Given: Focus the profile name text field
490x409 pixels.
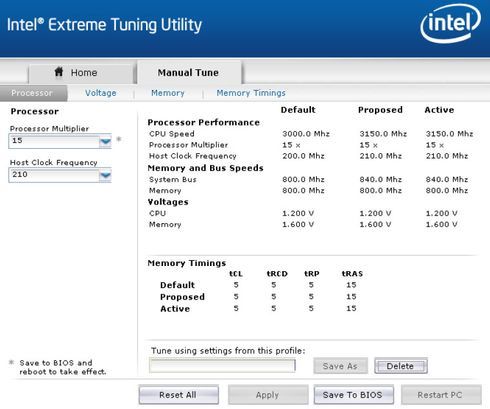Looking at the screenshot, I should coord(222,366).
